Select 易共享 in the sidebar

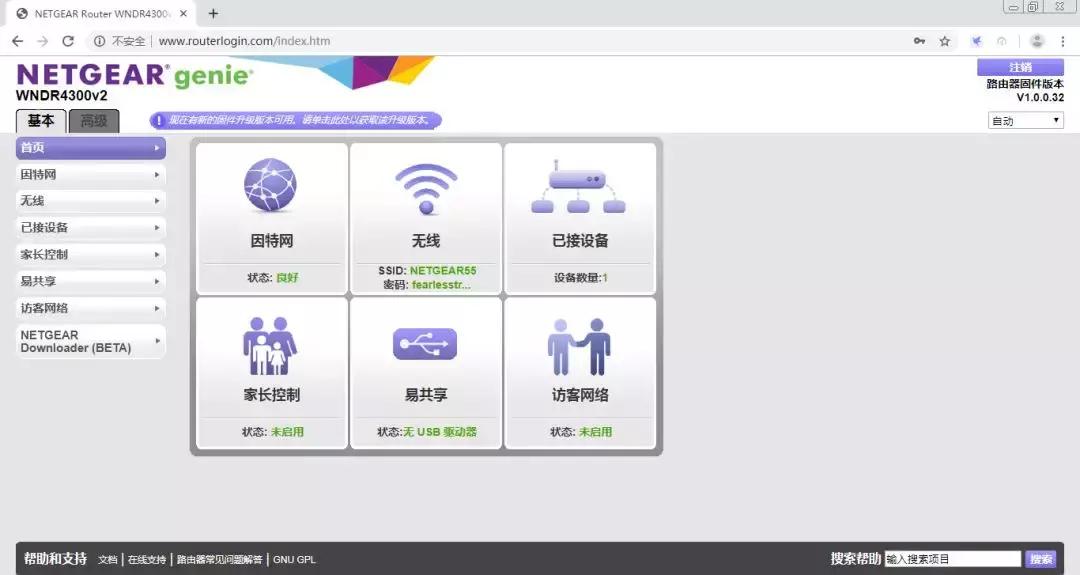tap(91, 281)
